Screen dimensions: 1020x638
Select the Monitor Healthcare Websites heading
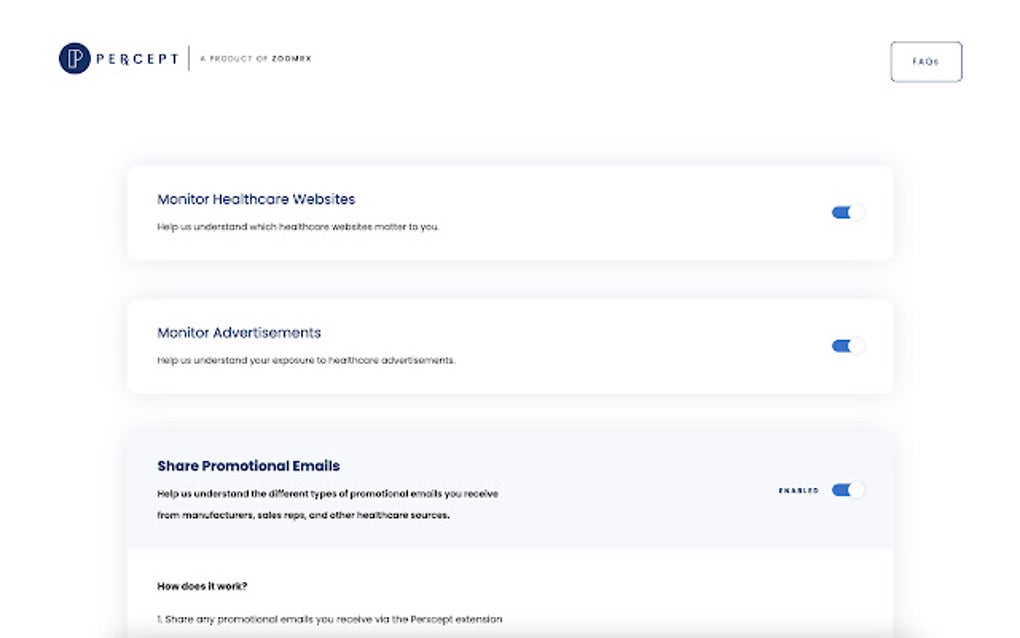[x=256, y=199]
